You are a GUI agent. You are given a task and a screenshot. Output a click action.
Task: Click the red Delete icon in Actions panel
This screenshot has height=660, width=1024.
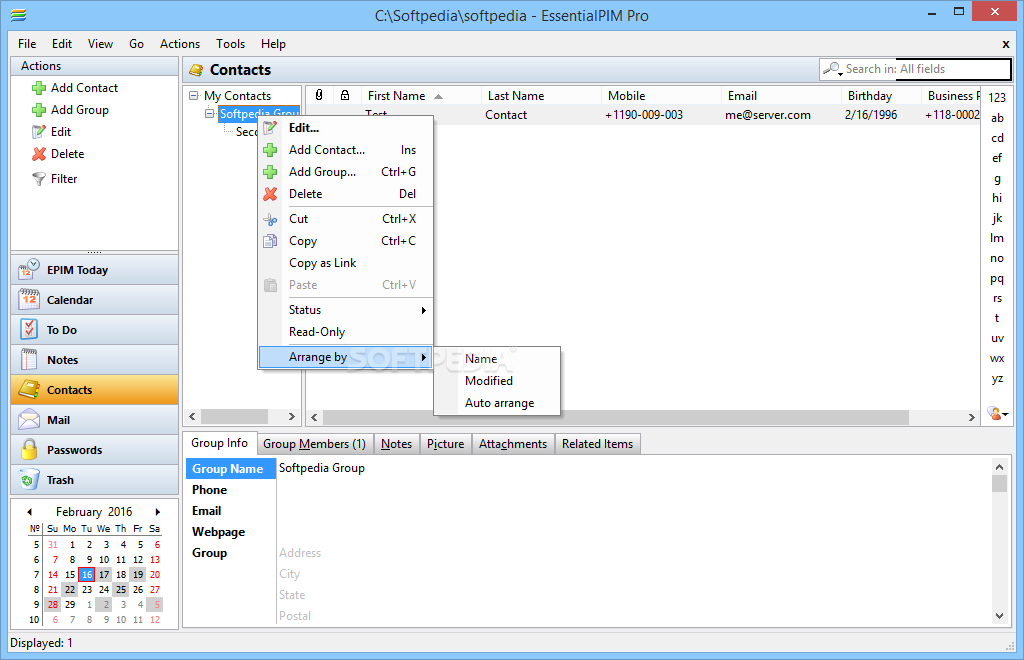pyautogui.click(x=39, y=154)
